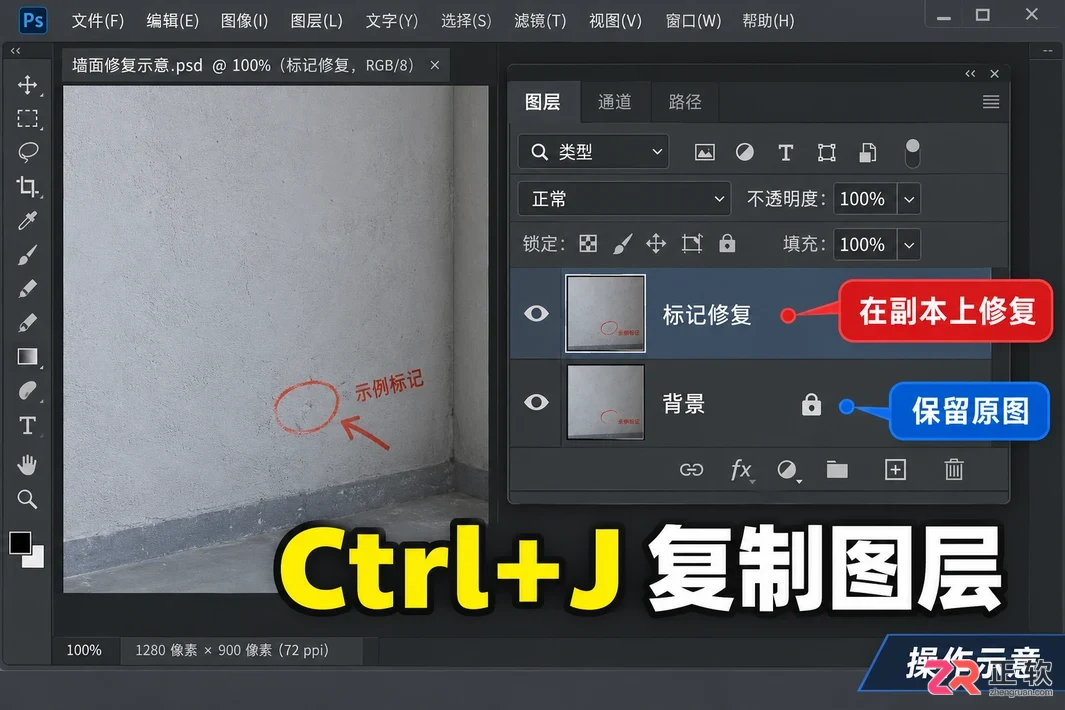Filter layers by shape layer icon
This screenshot has width=1065, height=710.
point(827,152)
